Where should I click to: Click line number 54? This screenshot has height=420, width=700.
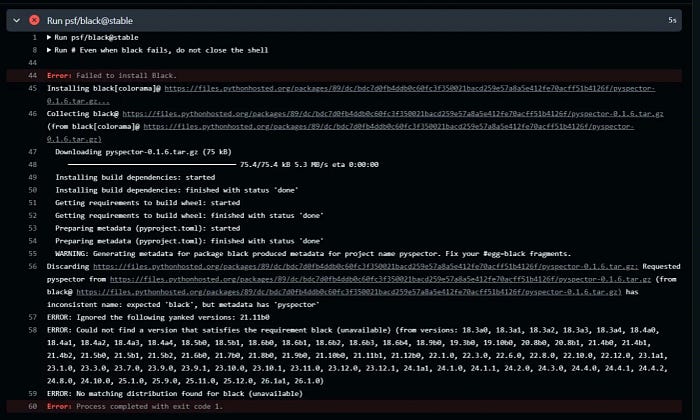(33, 241)
